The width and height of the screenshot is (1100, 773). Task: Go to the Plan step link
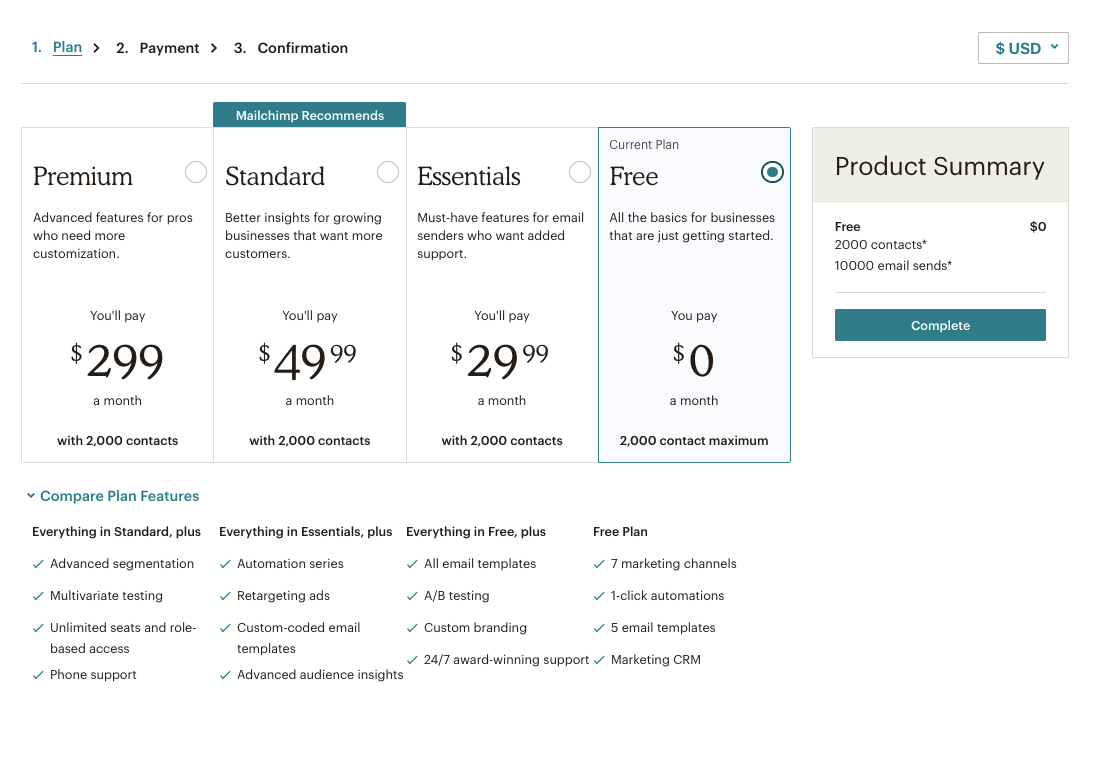tap(67, 47)
